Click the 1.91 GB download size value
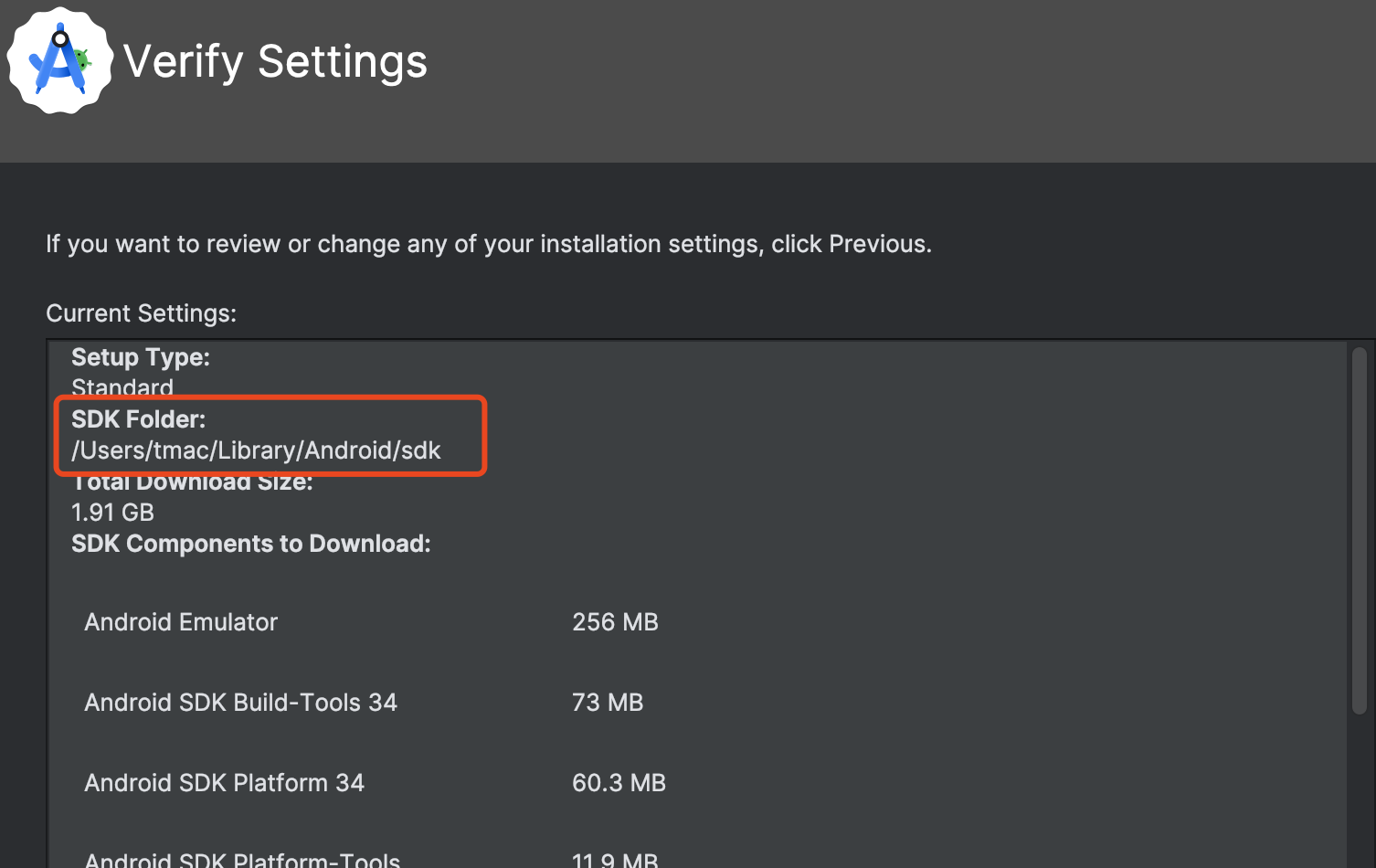1376x868 pixels. pyautogui.click(x=112, y=513)
